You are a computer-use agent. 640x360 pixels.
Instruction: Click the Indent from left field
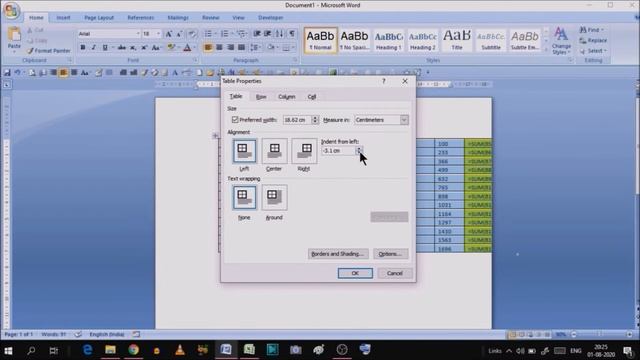click(338, 151)
